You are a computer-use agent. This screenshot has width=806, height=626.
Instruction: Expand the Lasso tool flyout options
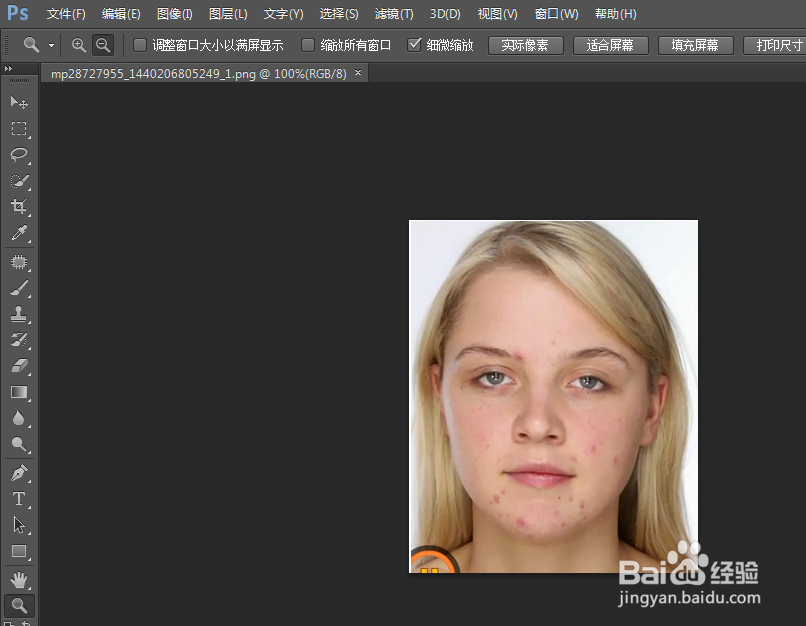tap(27, 161)
